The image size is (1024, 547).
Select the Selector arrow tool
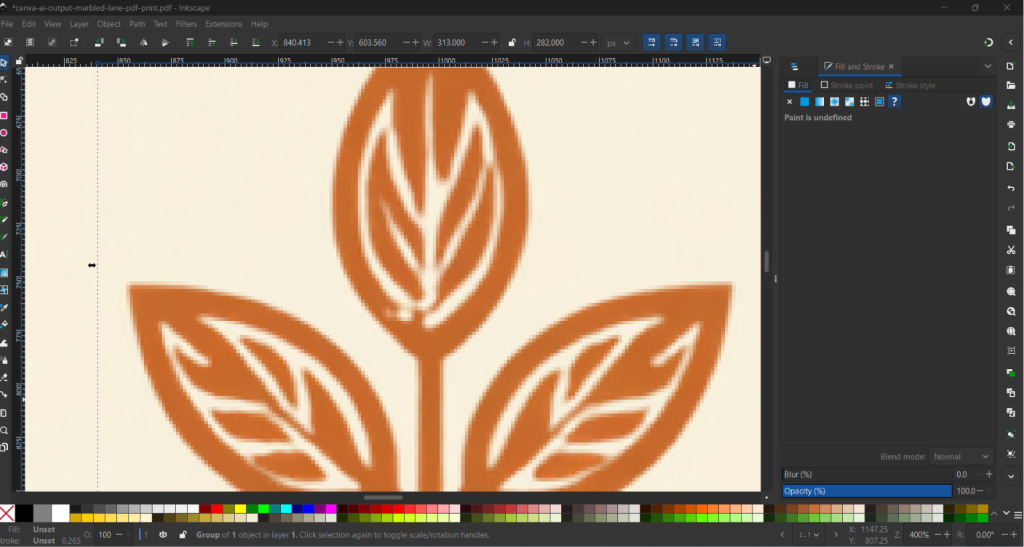click(4, 63)
